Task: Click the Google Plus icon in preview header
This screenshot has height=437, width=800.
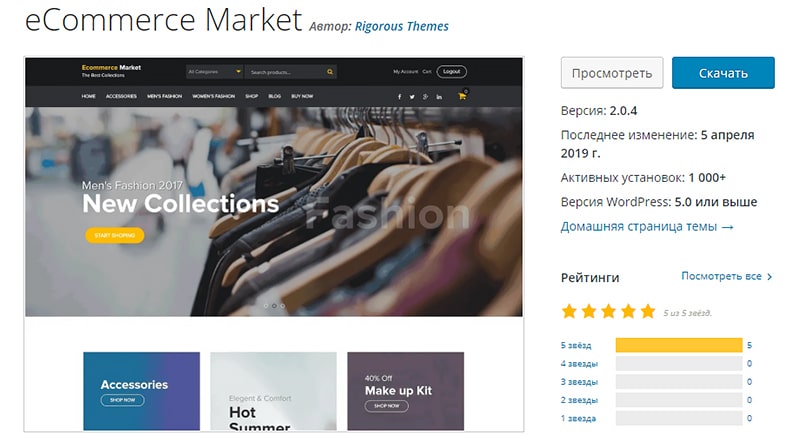Action: (426, 96)
